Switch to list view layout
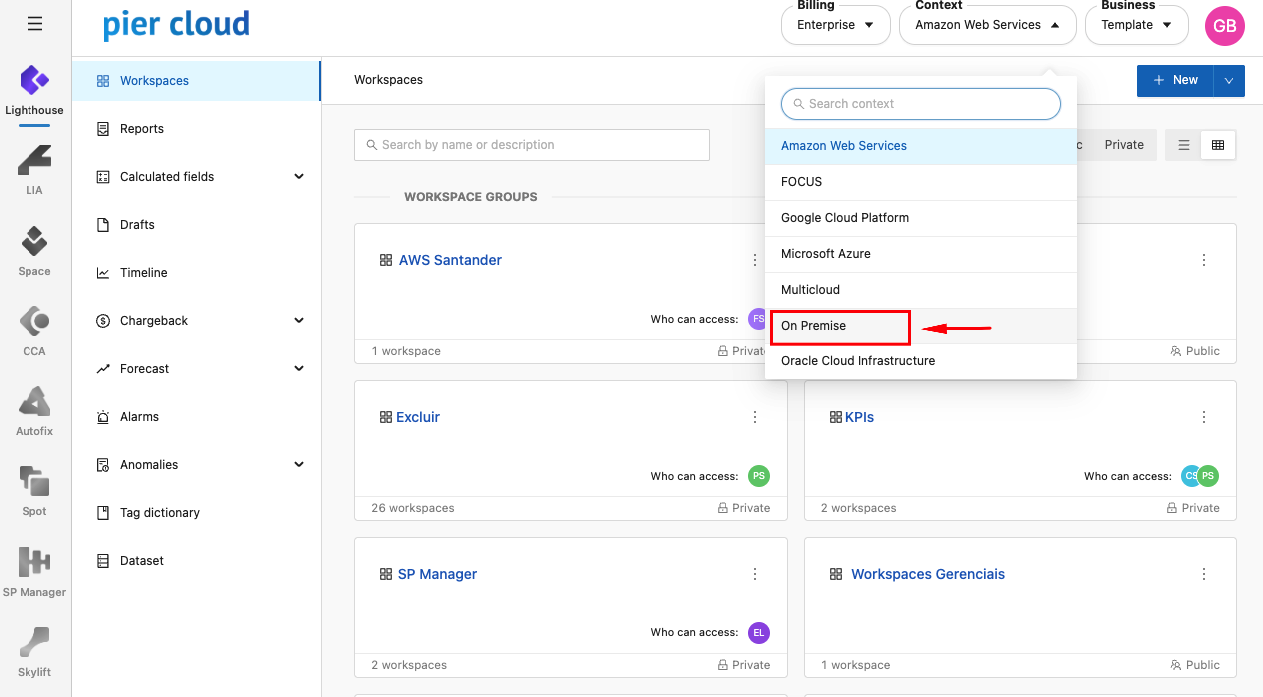 pos(1184,145)
